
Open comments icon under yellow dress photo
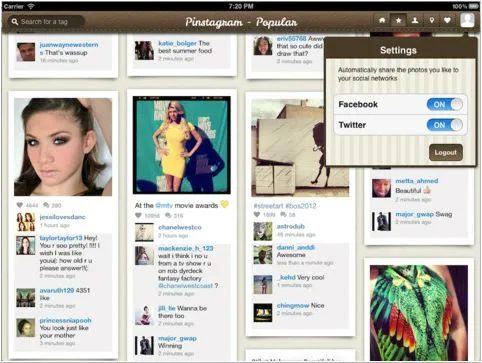168,216
